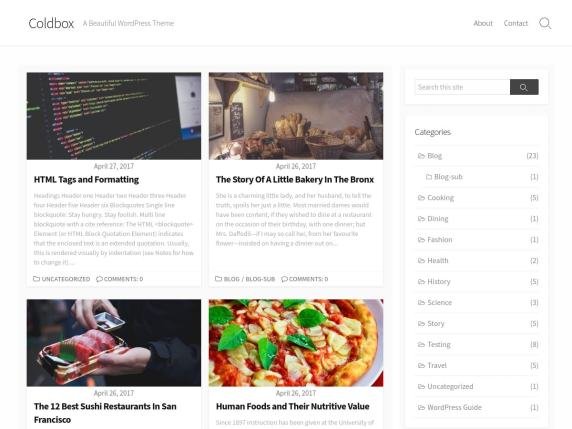
Task: Select the WordPress Guide category link
Action: click(x=455, y=407)
